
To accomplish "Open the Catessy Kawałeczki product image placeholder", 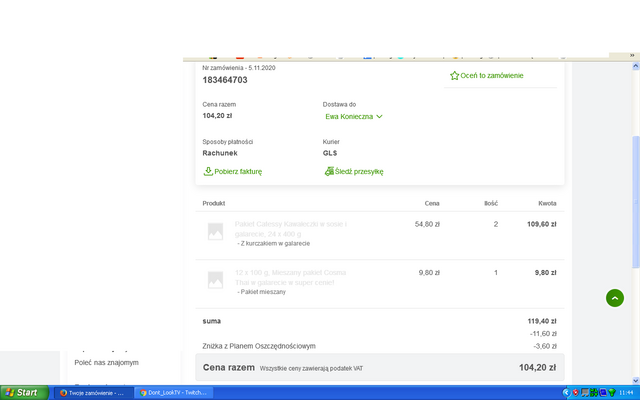I will point(216,231).
